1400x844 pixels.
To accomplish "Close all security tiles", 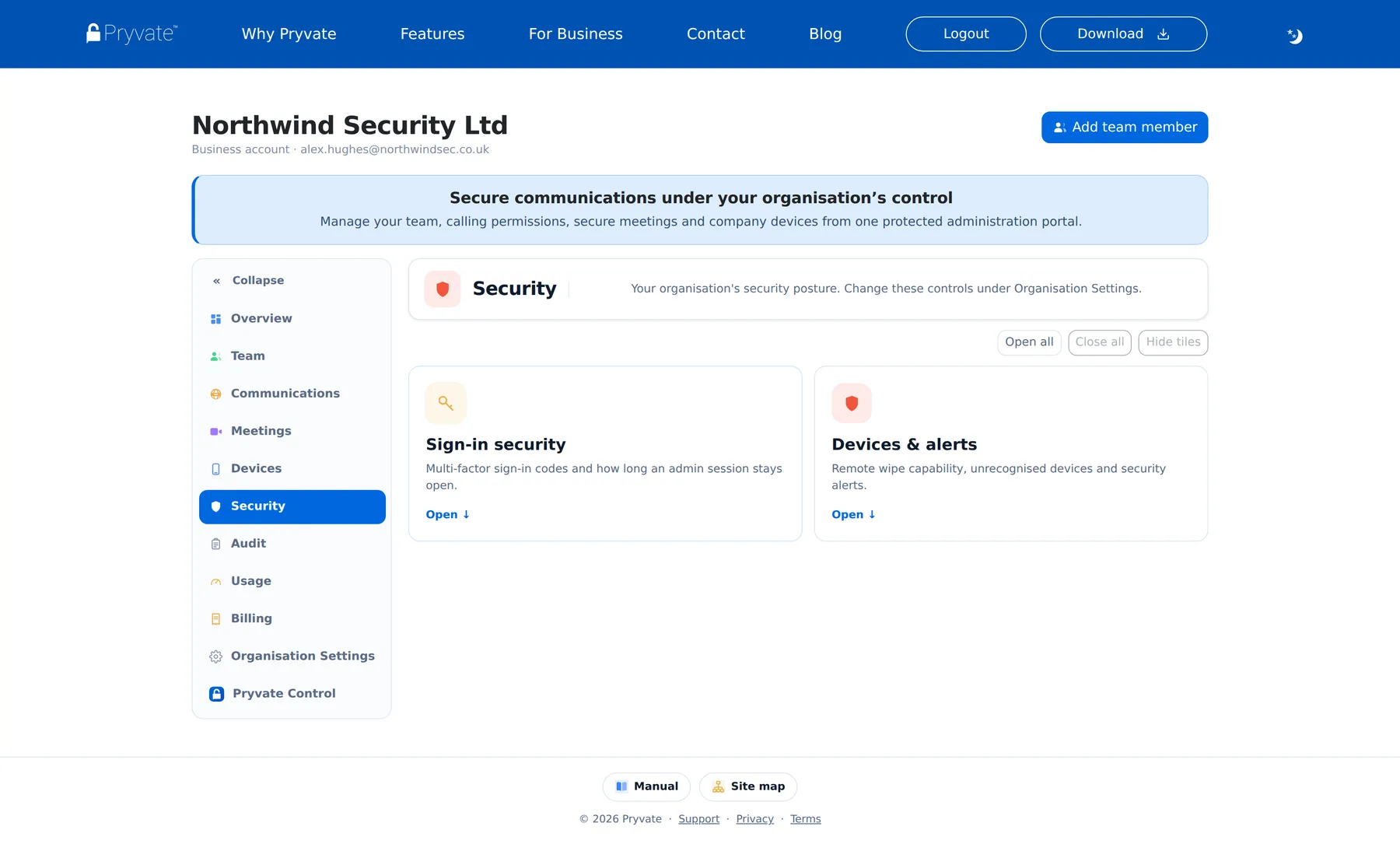I will [x=1100, y=342].
